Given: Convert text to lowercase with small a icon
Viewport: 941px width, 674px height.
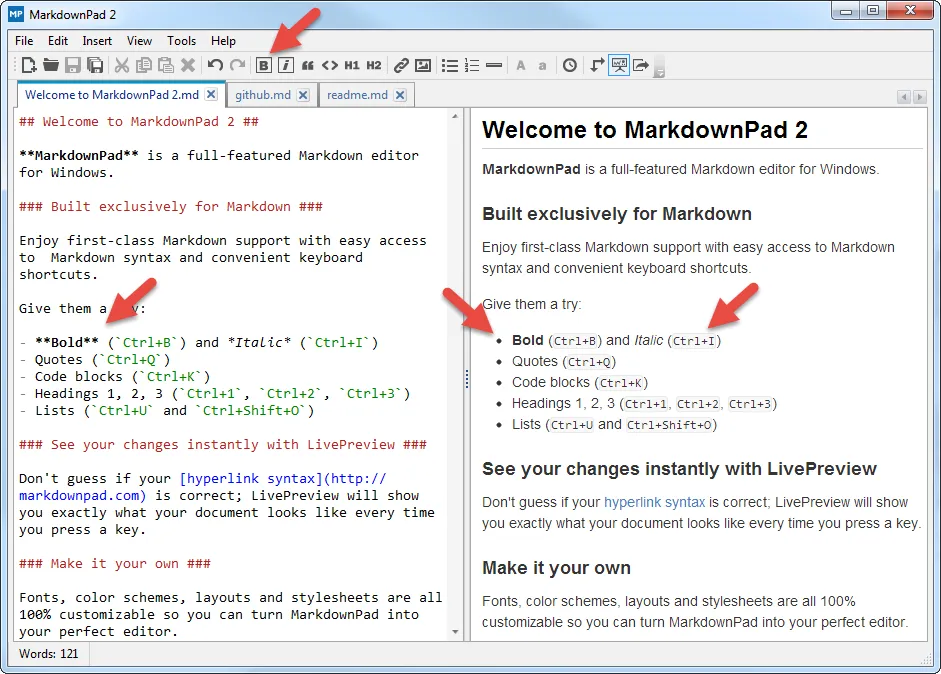Looking at the screenshot, I should click(x=543, y=65).
